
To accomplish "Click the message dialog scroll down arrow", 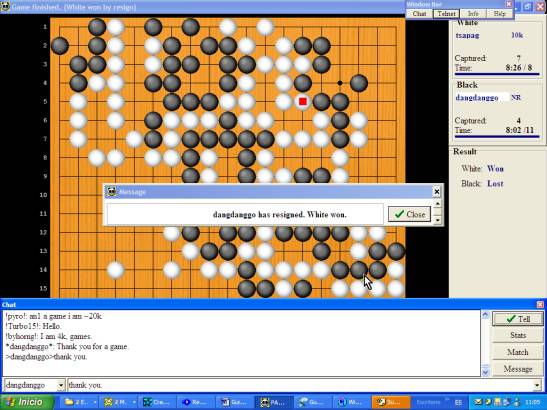I will click(x=437, y=220).
